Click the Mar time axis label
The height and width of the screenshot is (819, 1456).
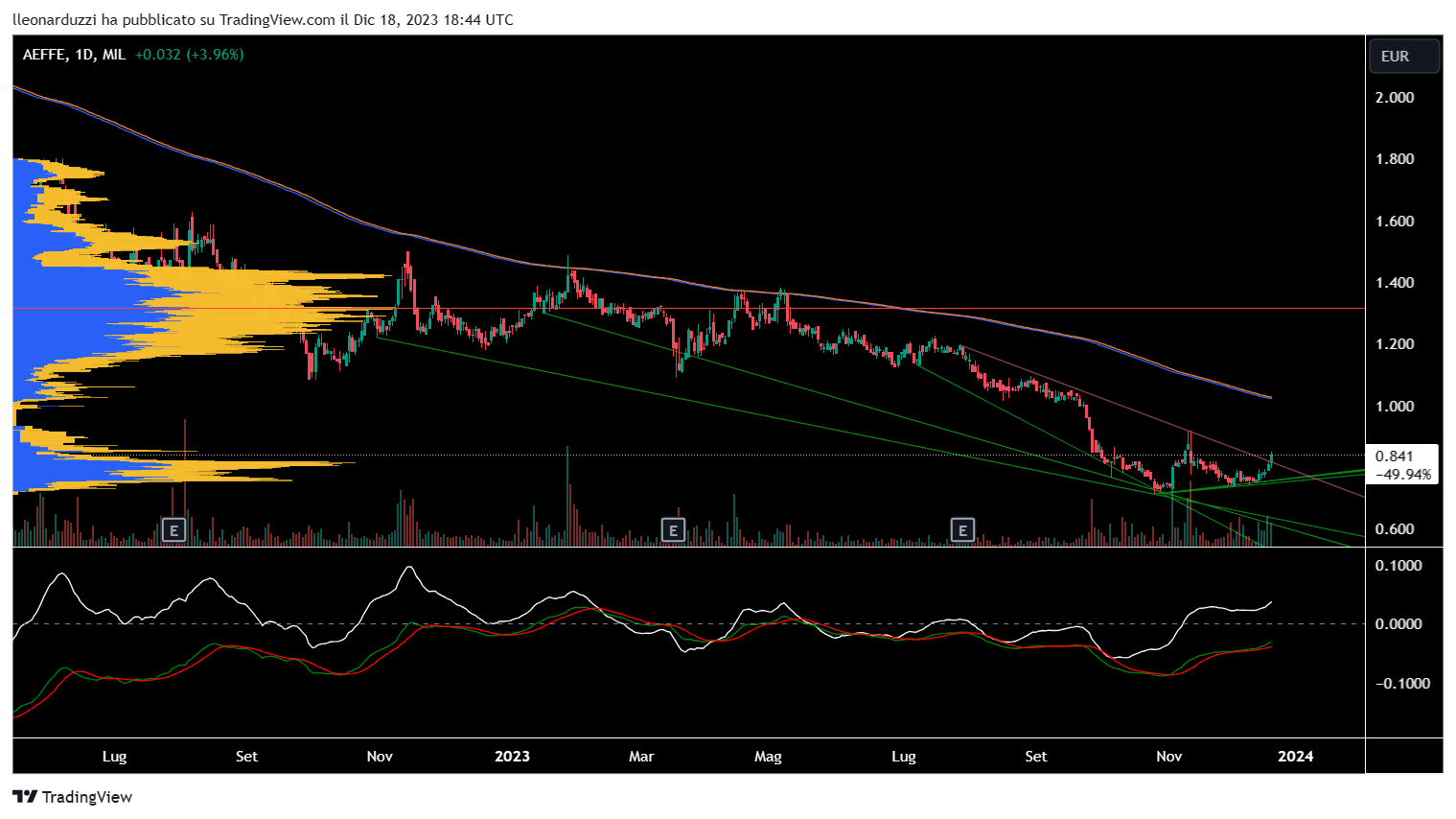pyautogui.click(x=641, y=757)
